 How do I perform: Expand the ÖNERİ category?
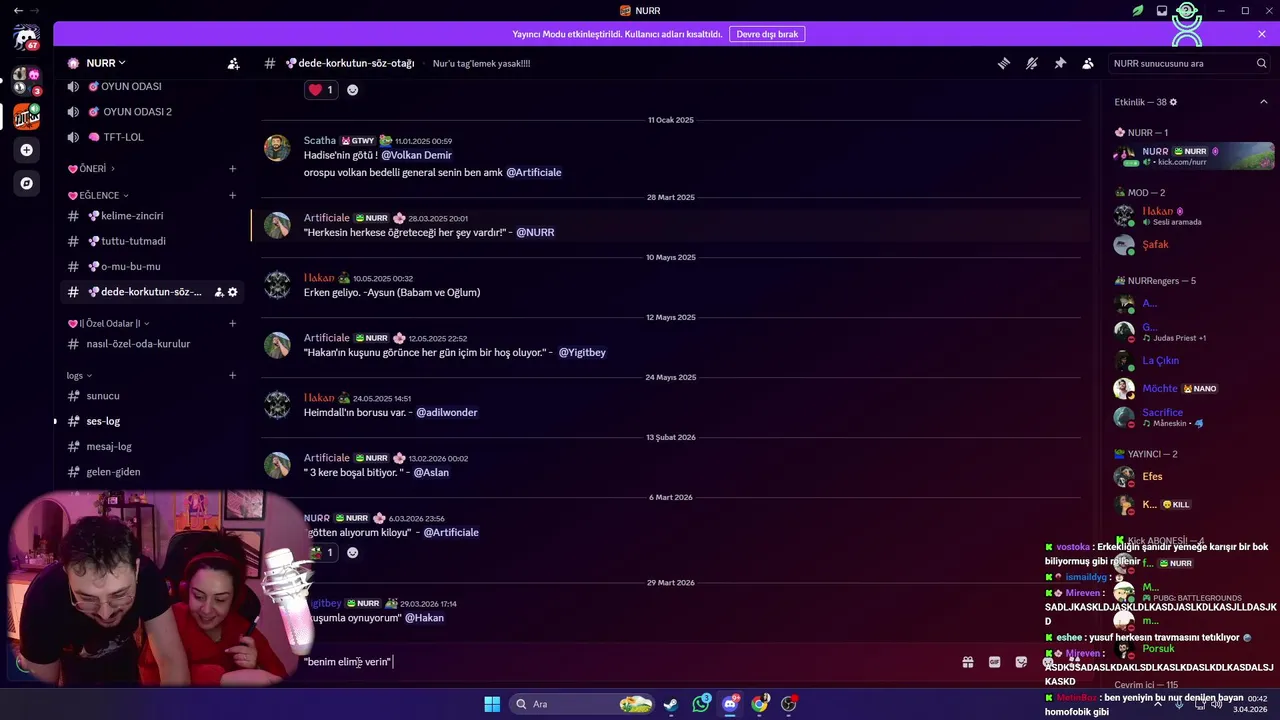(x=91, y=169)
